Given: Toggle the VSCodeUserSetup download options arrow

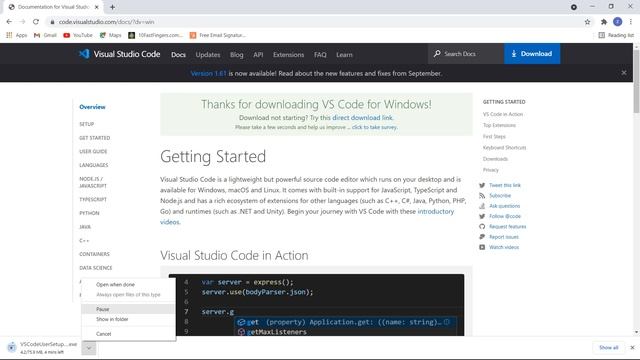Looking at the screenshot, I should tap(89, 348).
